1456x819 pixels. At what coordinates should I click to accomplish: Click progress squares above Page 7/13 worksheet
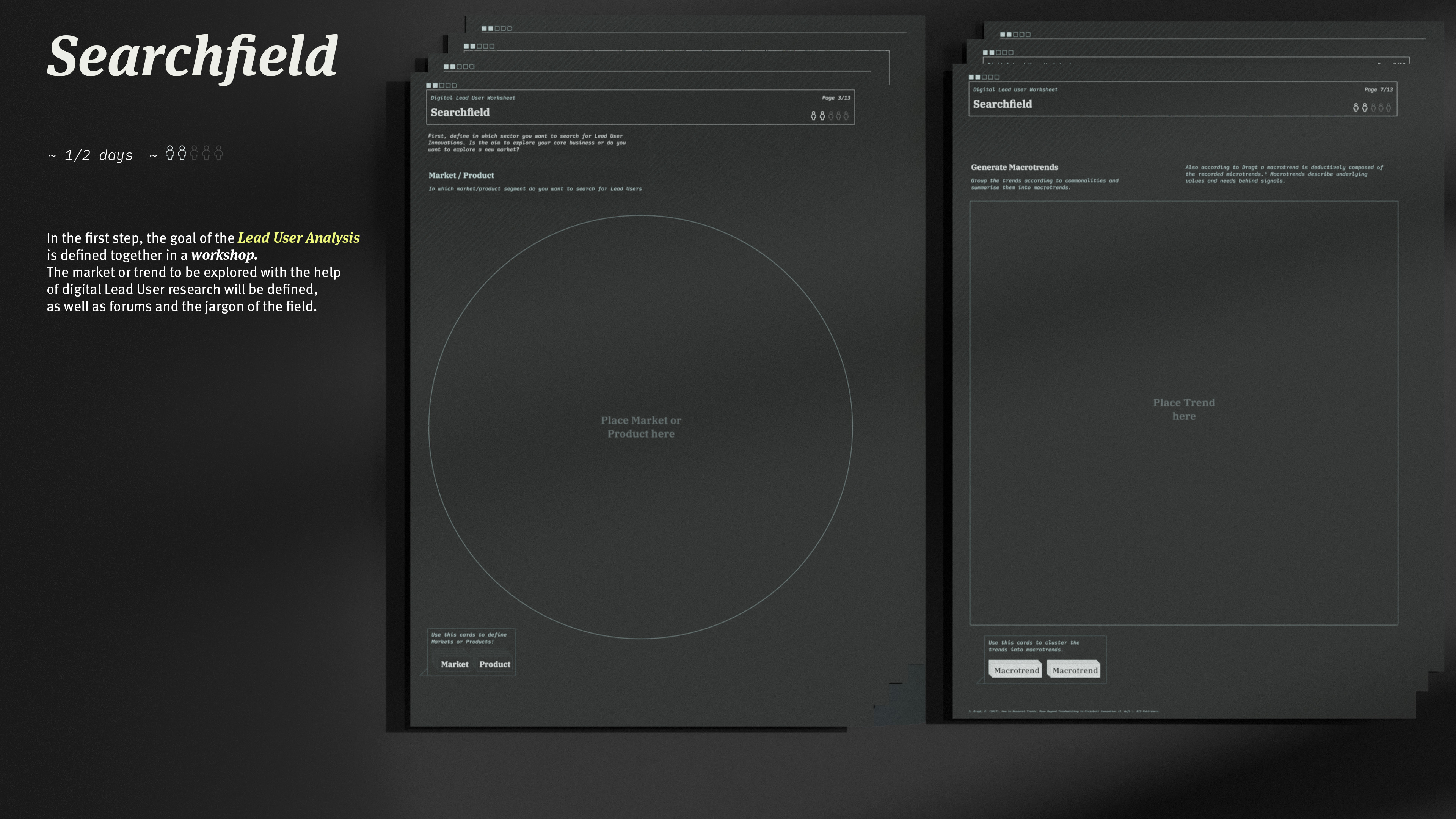[x=984, y=77]
